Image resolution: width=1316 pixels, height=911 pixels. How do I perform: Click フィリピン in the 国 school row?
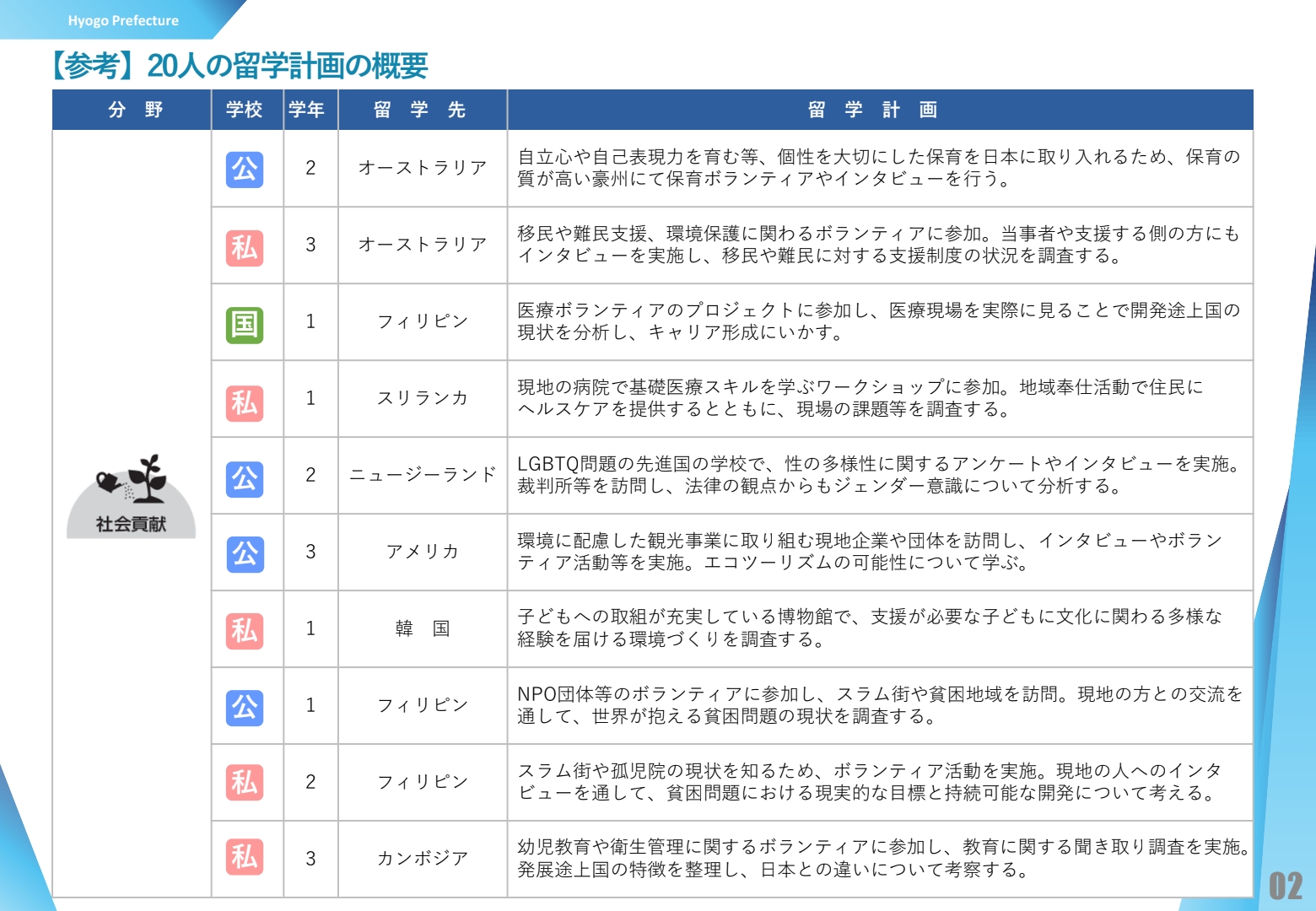pos(423,321)
